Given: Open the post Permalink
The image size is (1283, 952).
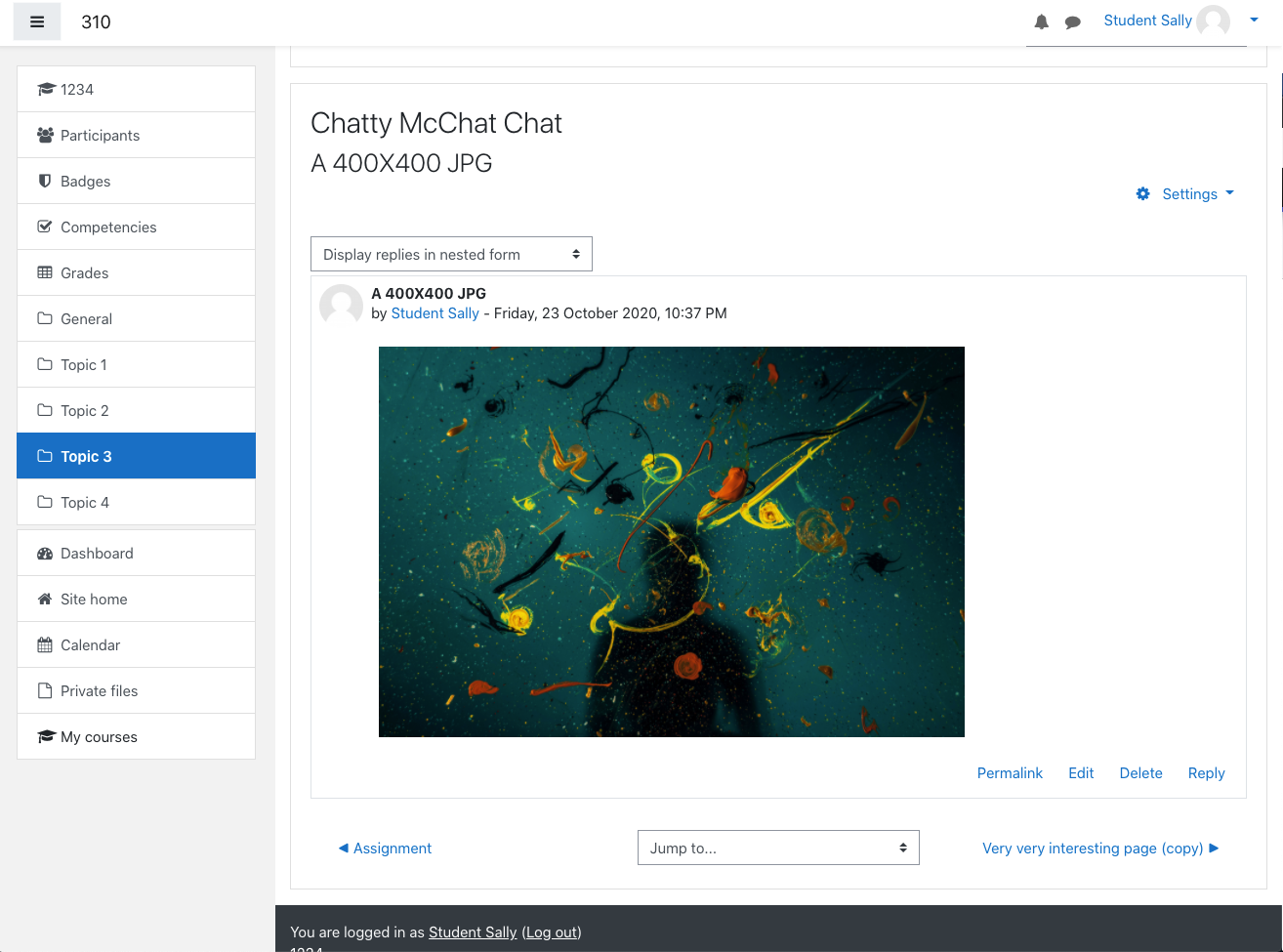Looking at the screenshot, I should [x=1010, y=772].
